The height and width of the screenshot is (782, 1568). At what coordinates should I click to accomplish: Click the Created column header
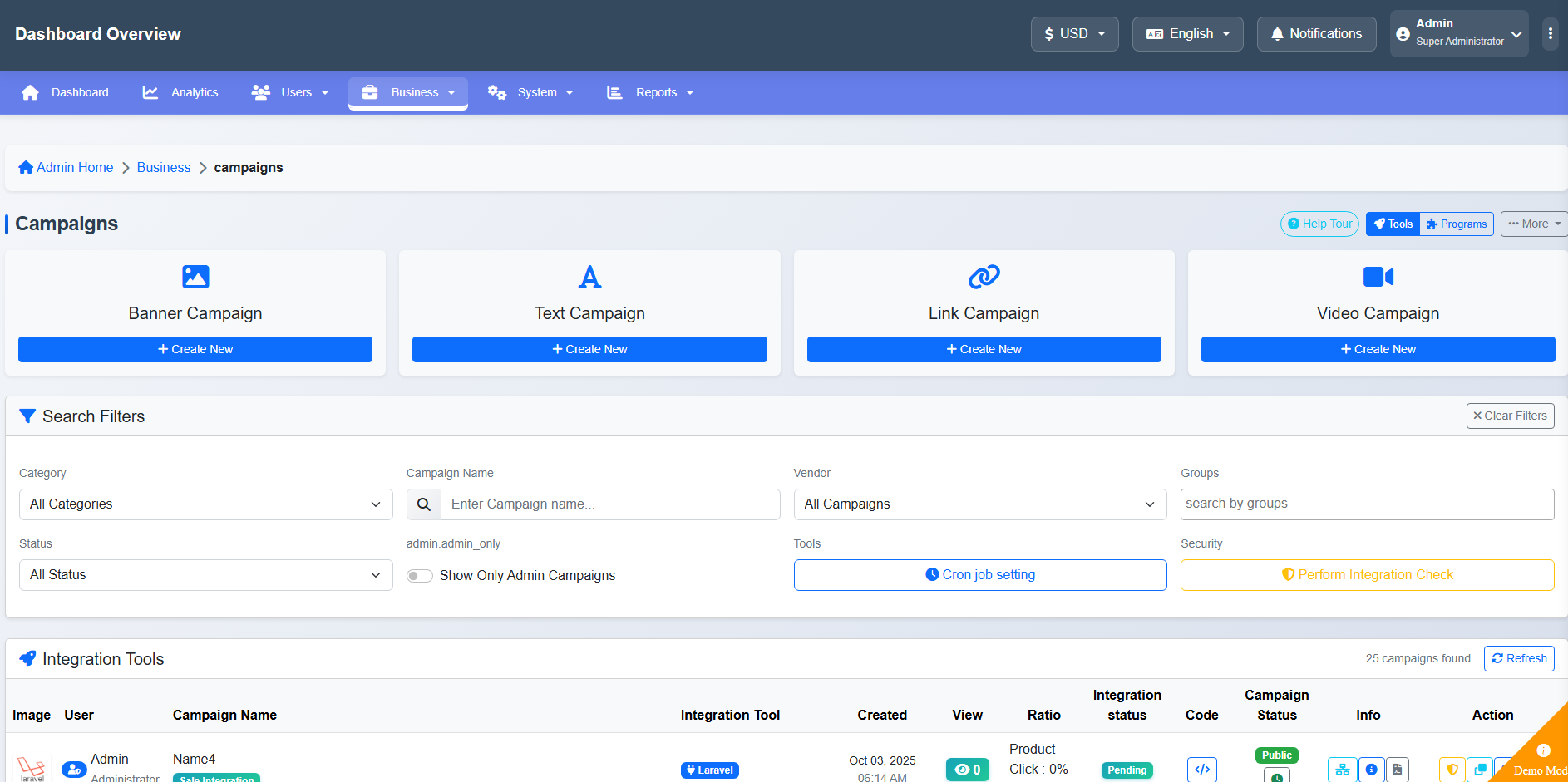pyautogui.click(x=882, y=715)
